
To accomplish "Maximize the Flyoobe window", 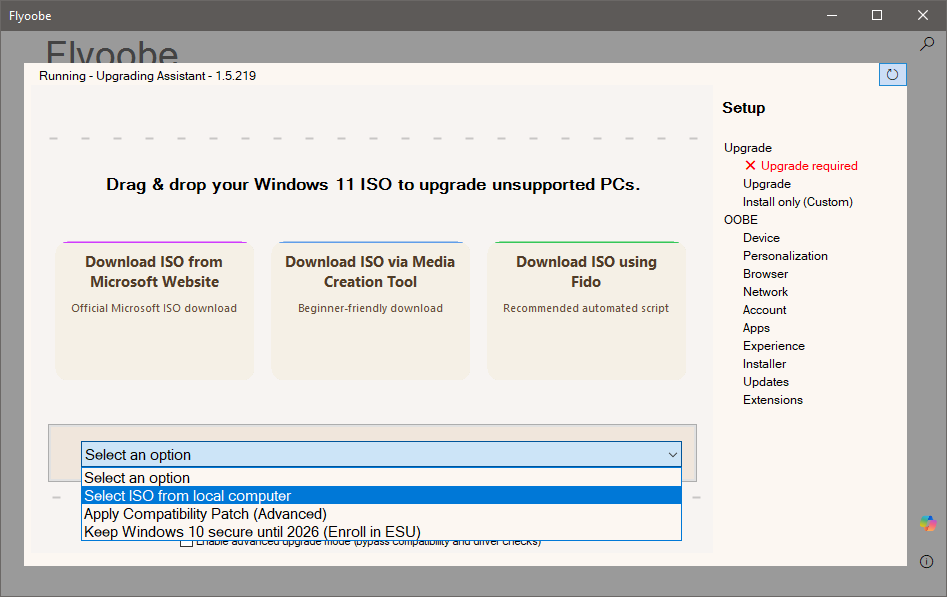I will 877,15.
